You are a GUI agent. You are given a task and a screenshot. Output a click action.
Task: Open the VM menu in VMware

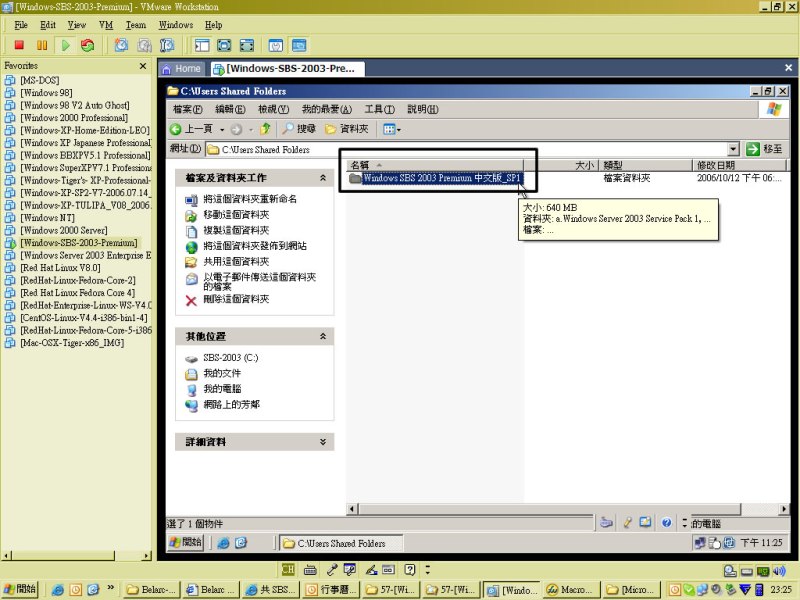tap(106, 24)
